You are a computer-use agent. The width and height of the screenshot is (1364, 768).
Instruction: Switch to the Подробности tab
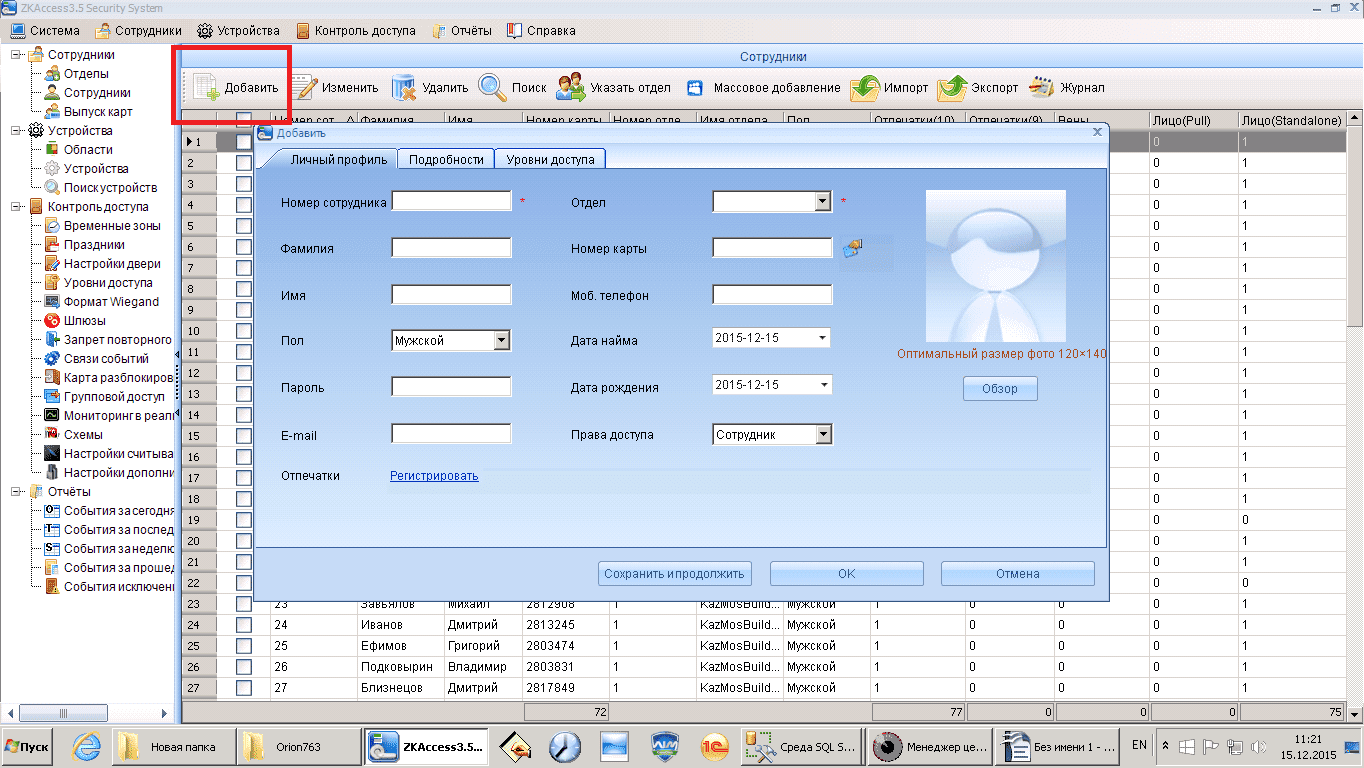(446, 159)
